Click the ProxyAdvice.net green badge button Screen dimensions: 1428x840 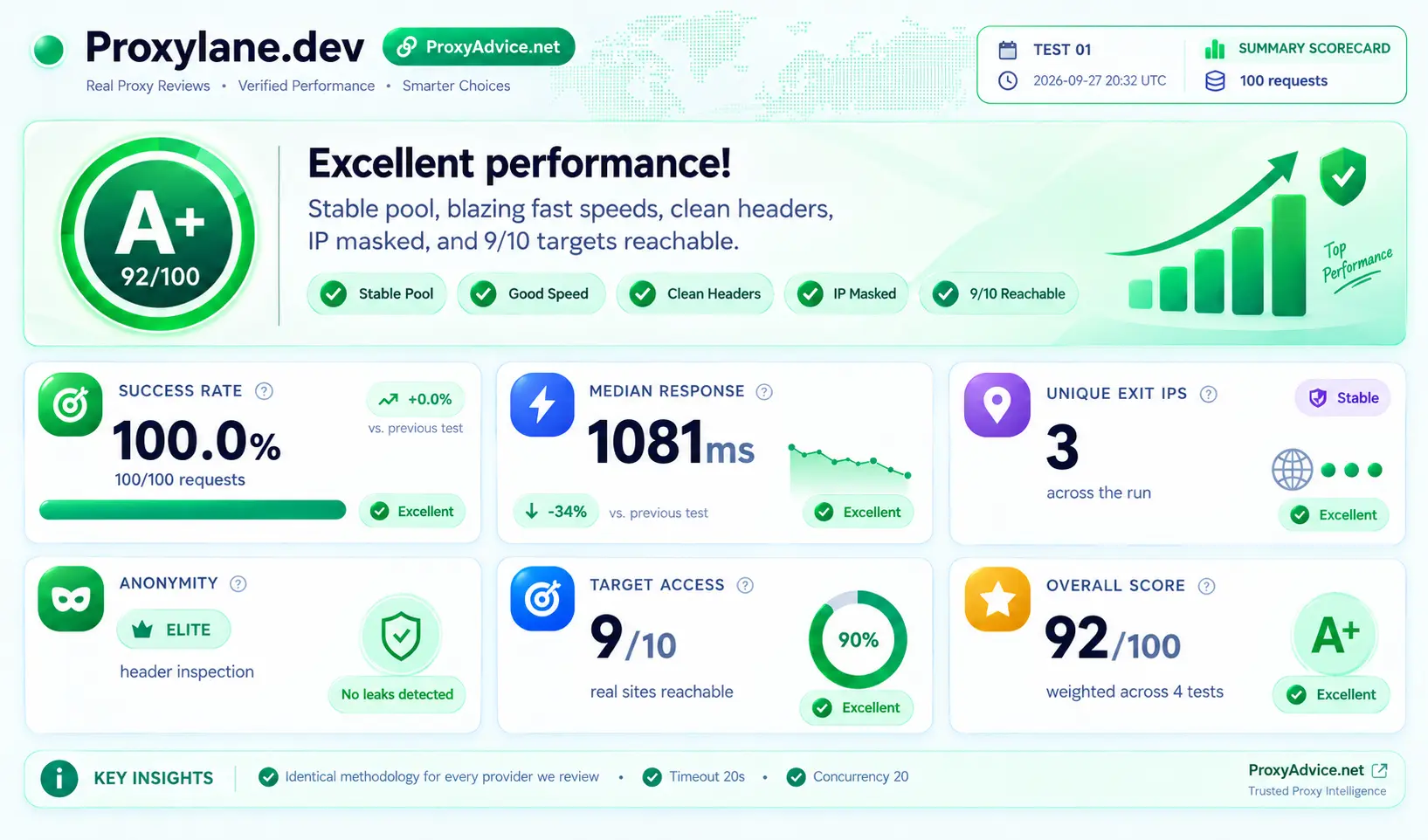[x=479, y=47]
